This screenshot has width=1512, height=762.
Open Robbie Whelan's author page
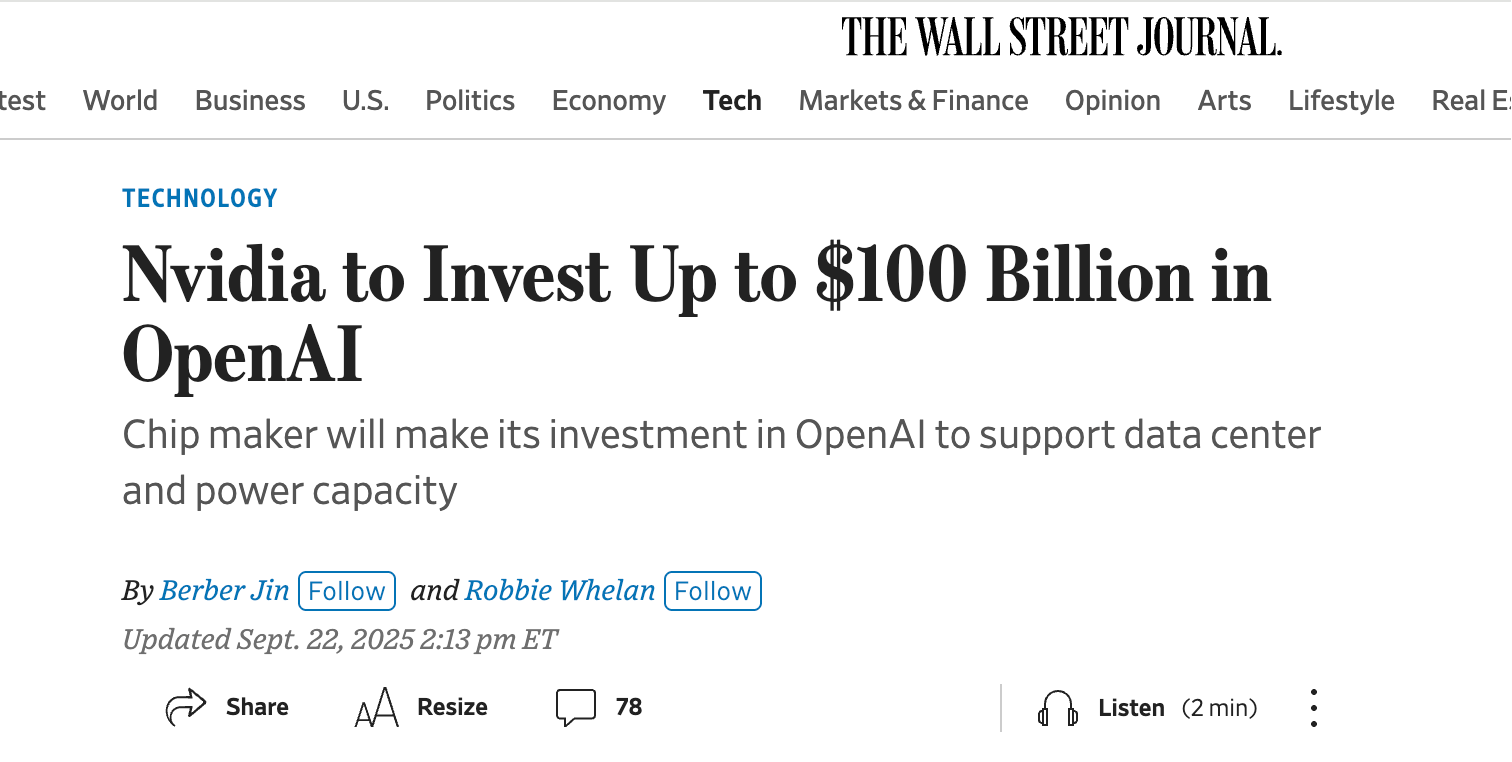[560, 591]
